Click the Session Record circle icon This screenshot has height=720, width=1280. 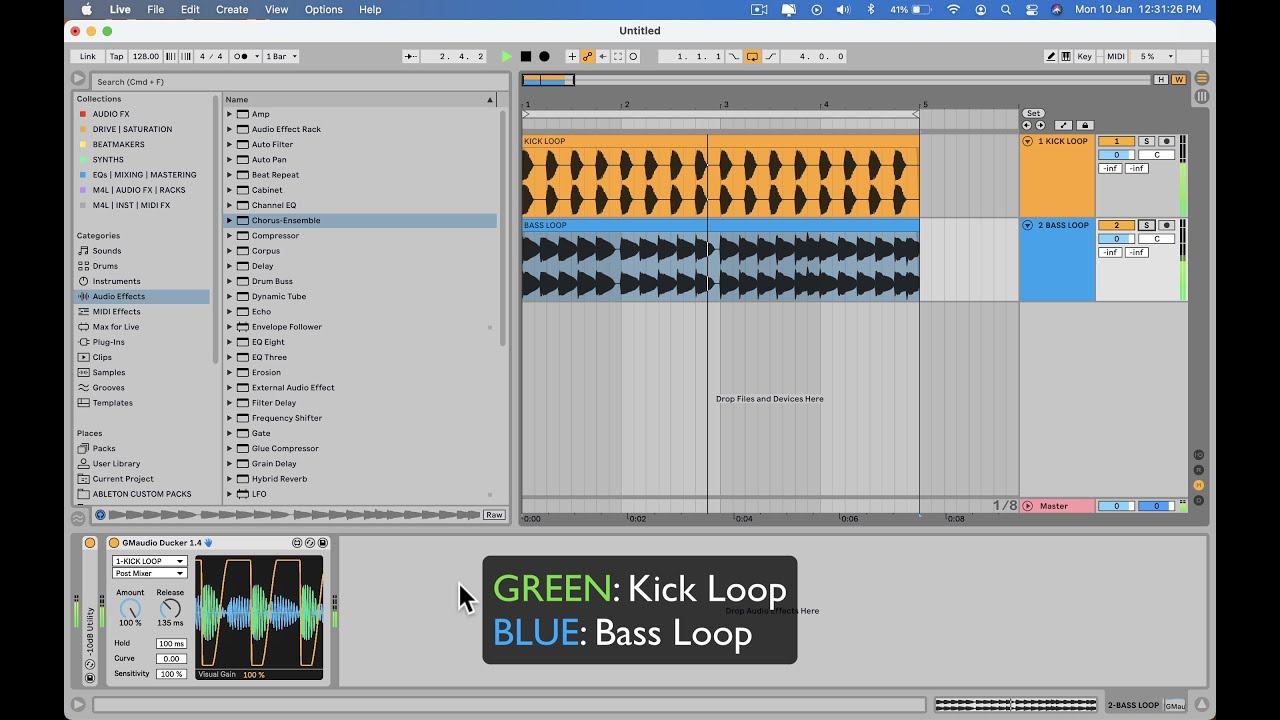coord(633,57)
